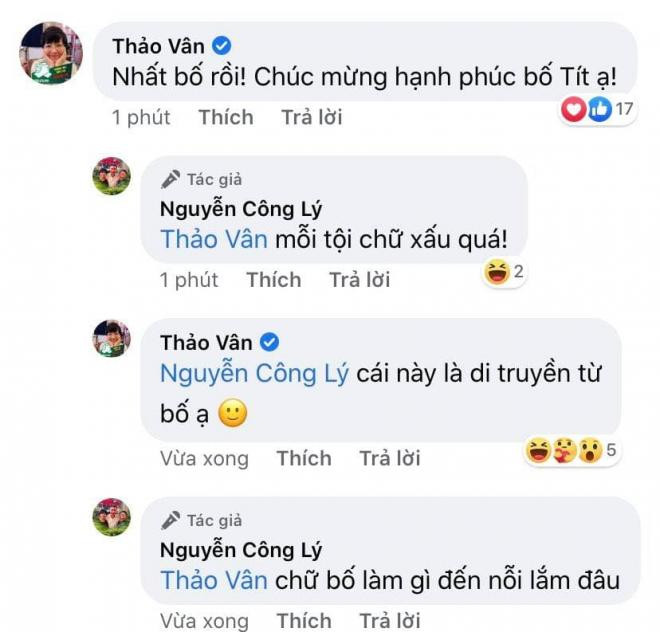Image resolution: width=660 pixels, height=632 pixels.
Task: Click the laughing reaction emoji with count 2
Action: 497,272
